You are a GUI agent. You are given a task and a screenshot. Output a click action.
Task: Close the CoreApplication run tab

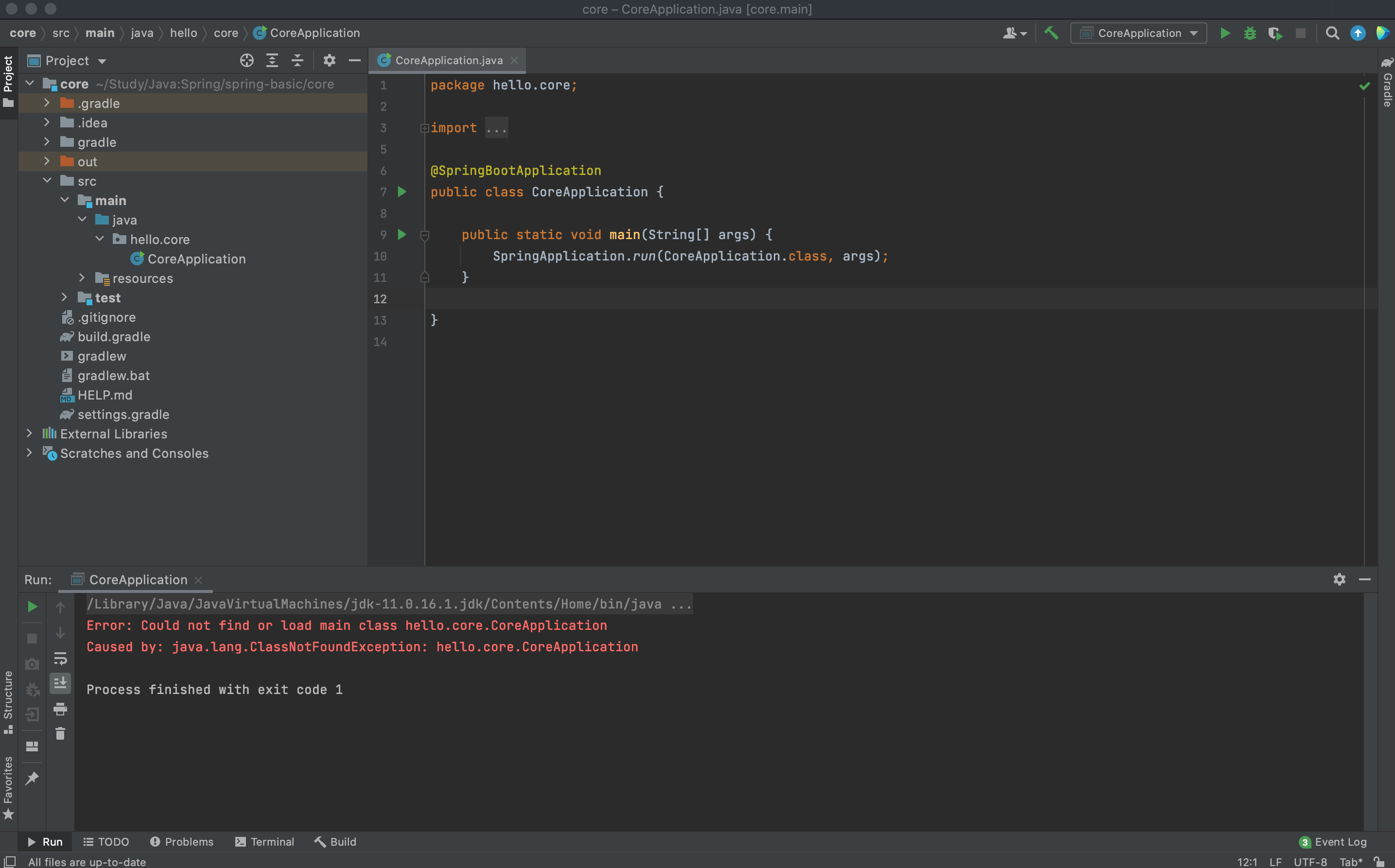pos(199,580)
